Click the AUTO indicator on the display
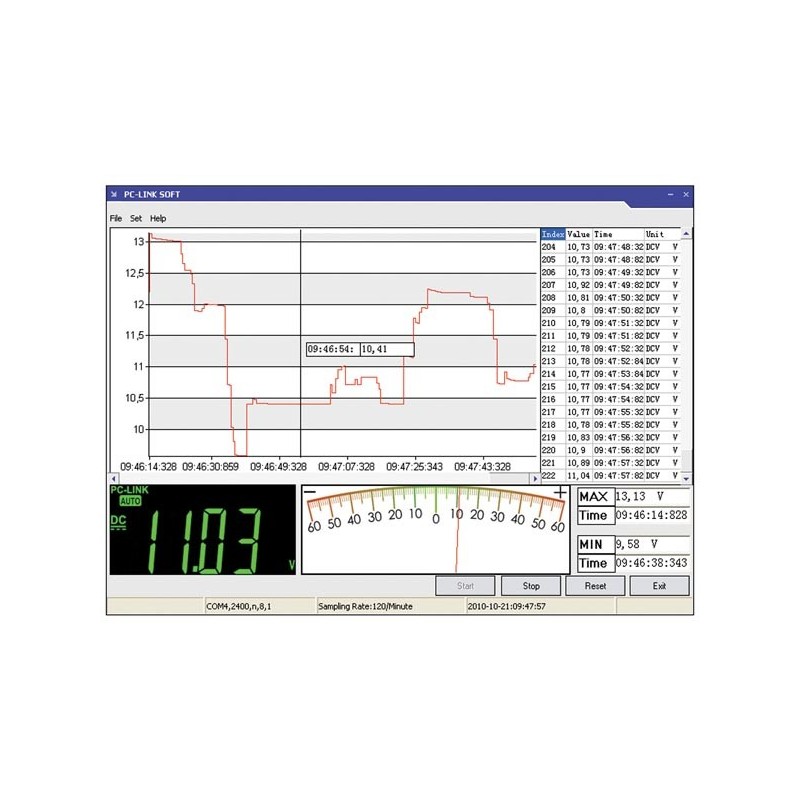Image resolution: width=800 pixels, height=800 pixels. click(x=130, y=502)
